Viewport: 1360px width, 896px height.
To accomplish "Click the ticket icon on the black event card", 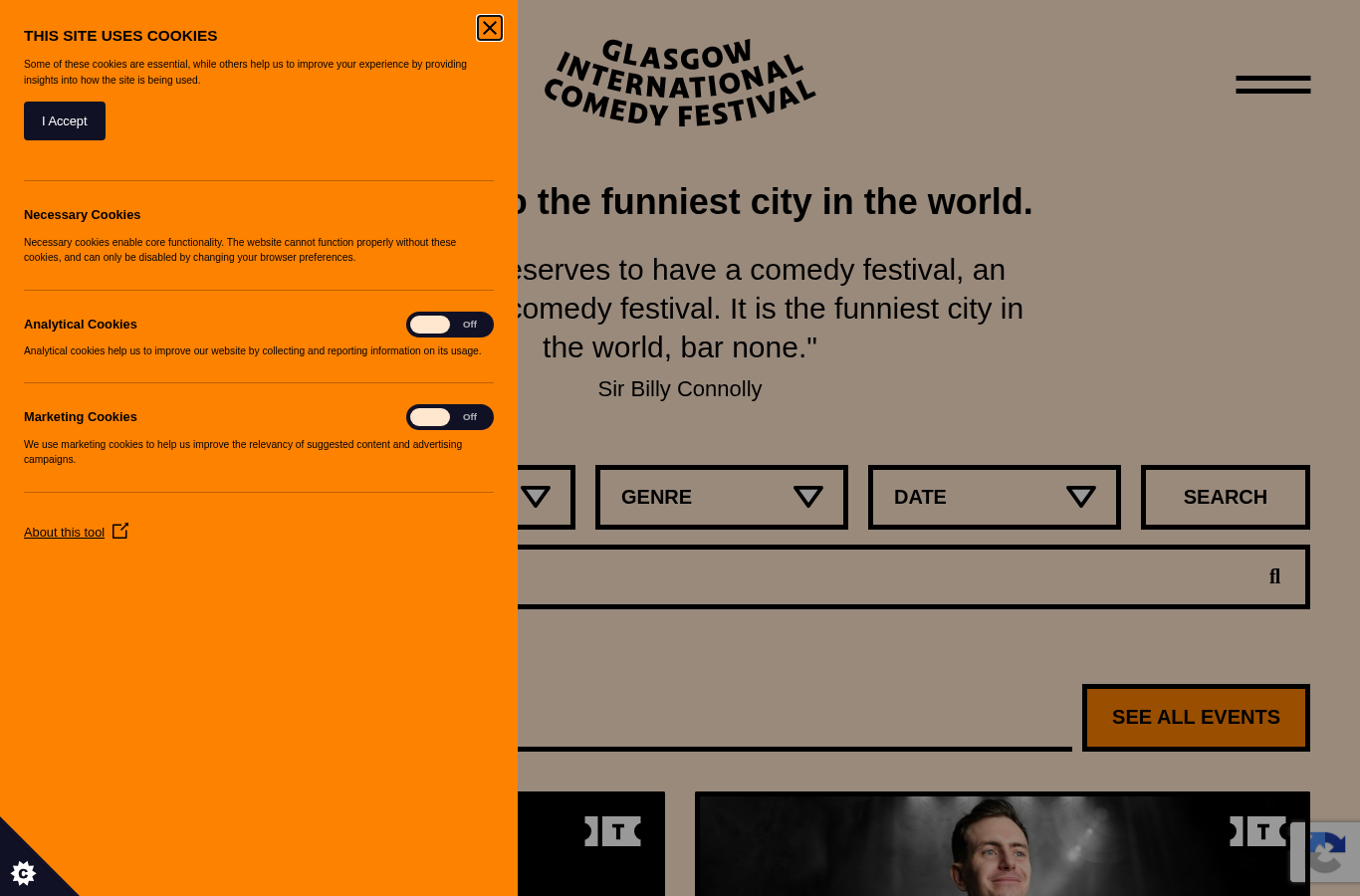I will 612,831.
